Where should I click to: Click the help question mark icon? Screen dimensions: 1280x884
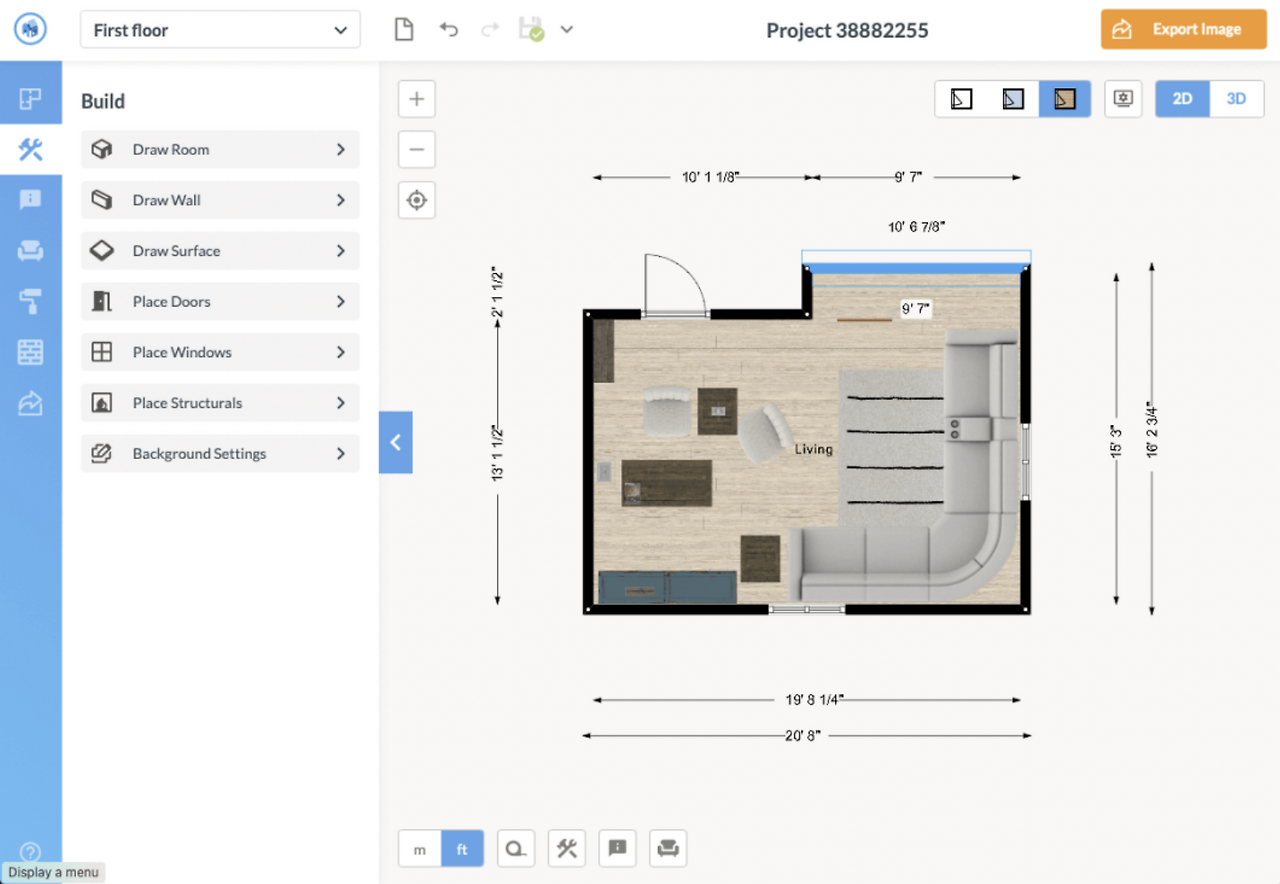(x=30, y=852)
